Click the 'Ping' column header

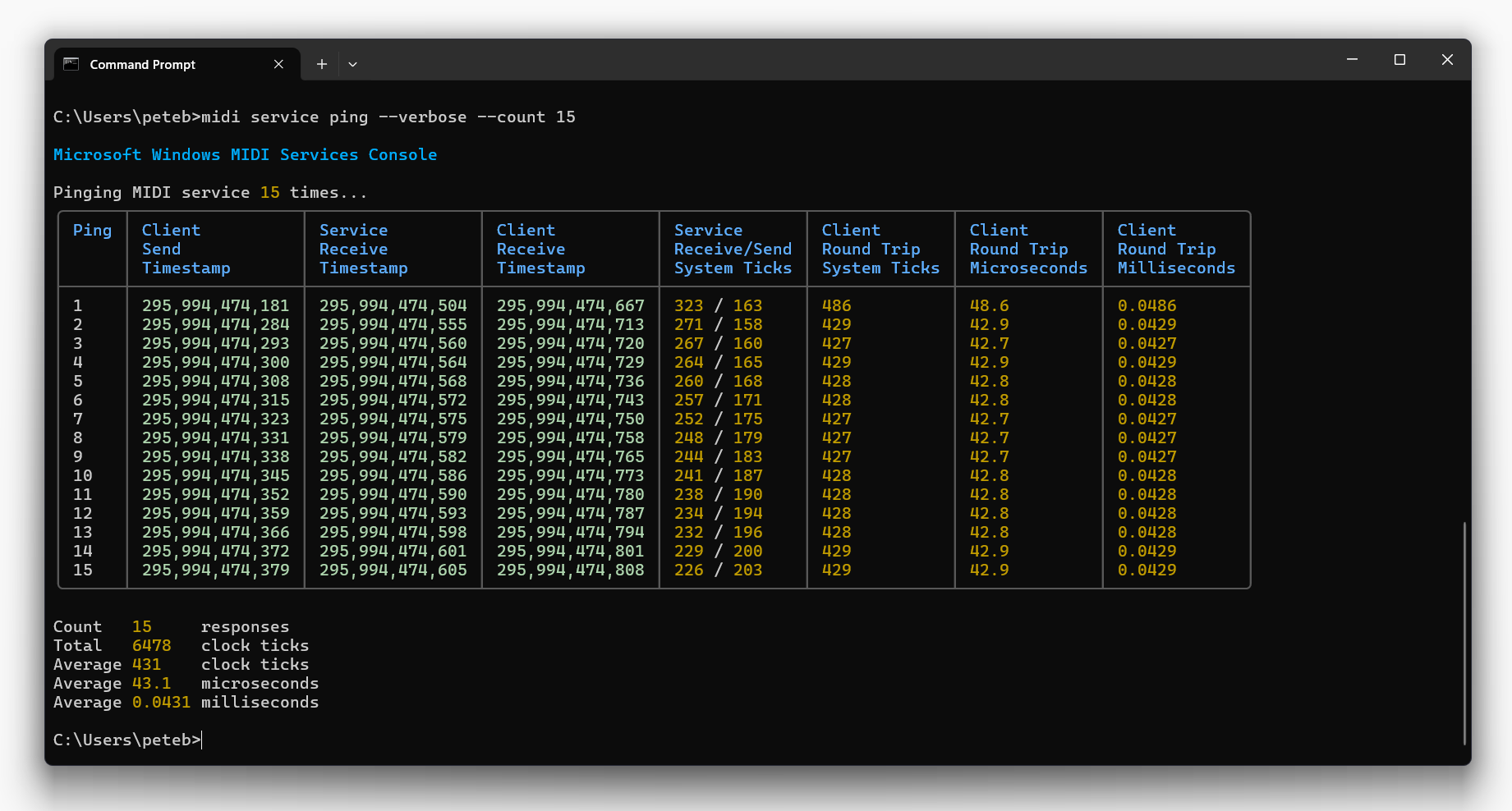(x=92, y=231)
